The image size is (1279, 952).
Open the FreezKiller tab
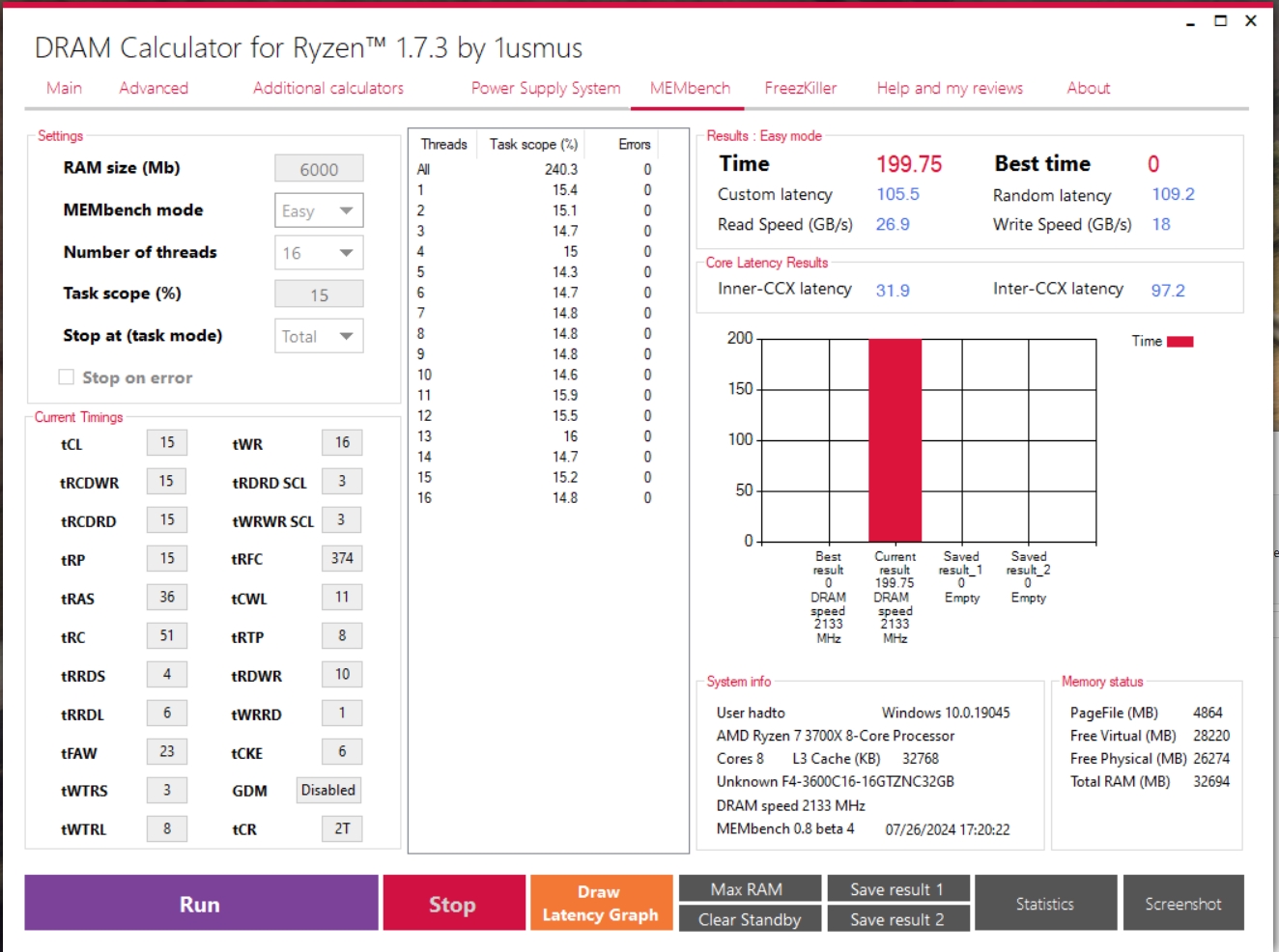click(x=801, y=88)
